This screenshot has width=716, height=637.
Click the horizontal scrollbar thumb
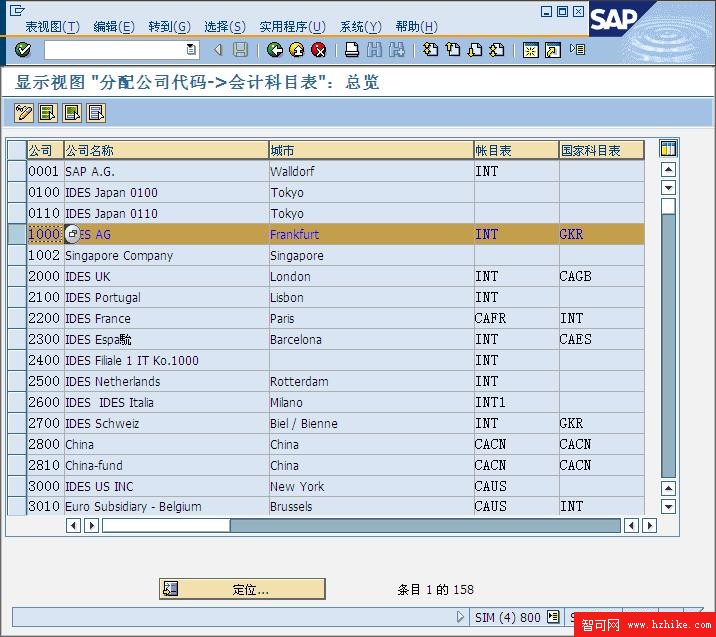(x=166, y=526)
